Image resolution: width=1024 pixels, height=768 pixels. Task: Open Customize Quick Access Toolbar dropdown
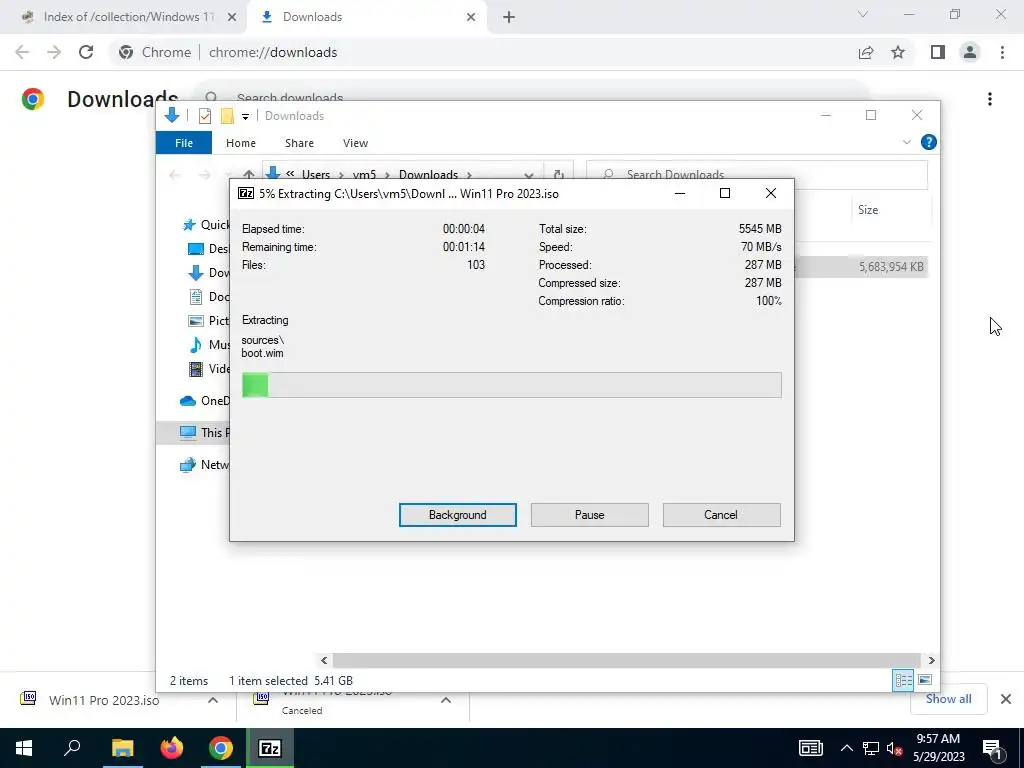click(246, 117)
